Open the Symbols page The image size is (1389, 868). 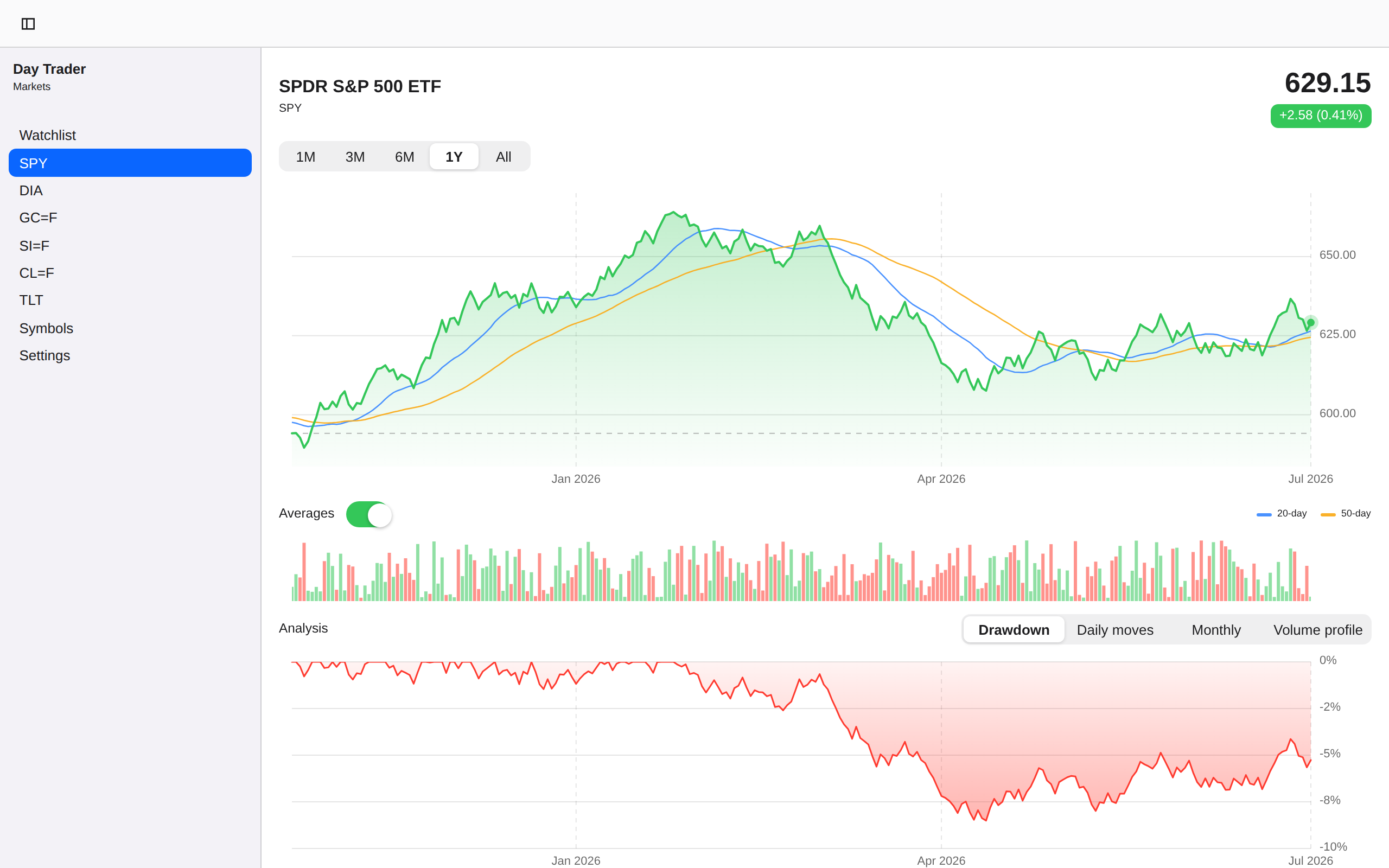130,328
